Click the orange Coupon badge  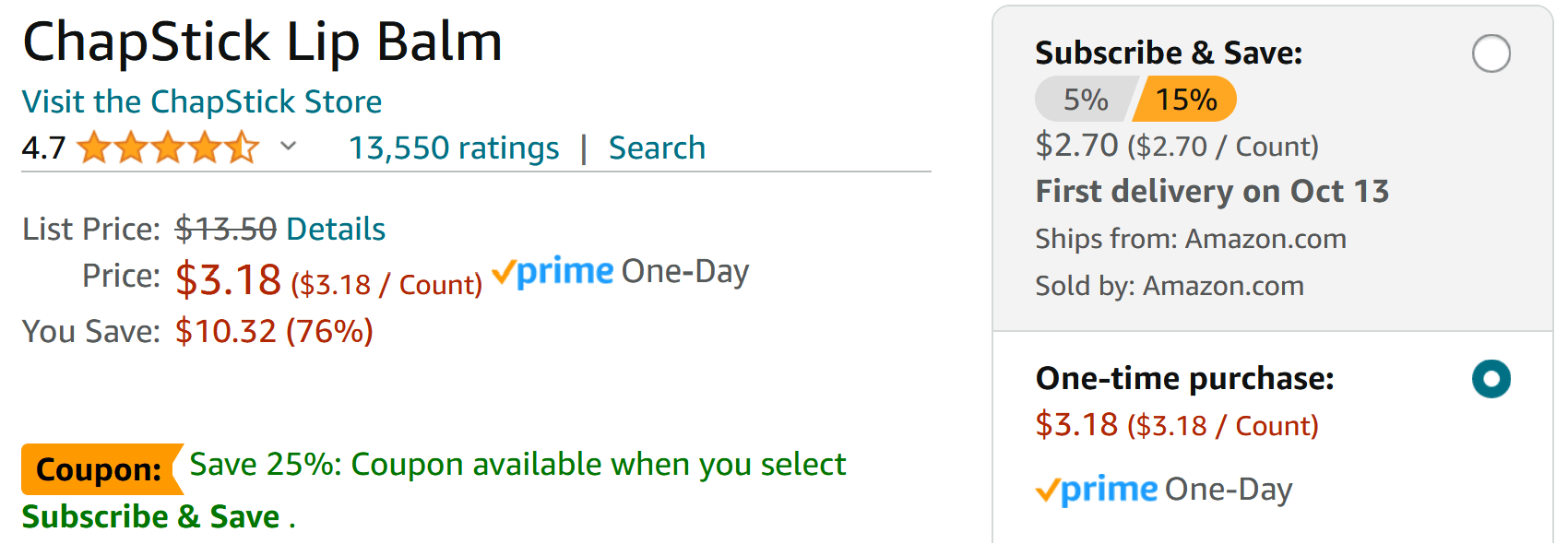point(100,469)
